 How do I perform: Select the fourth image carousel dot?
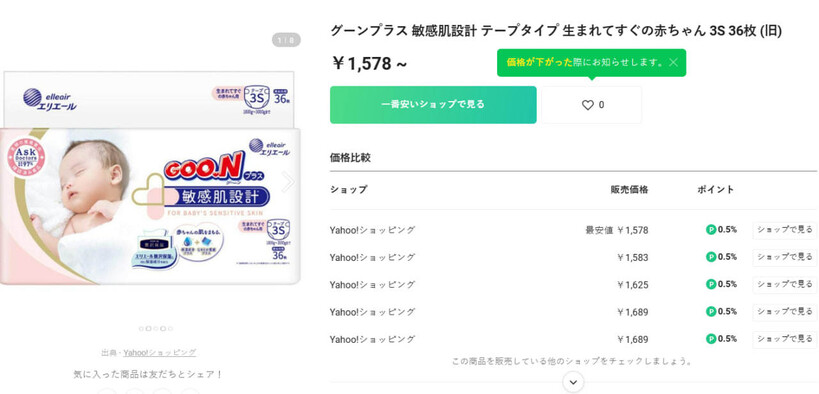point(163,329)
